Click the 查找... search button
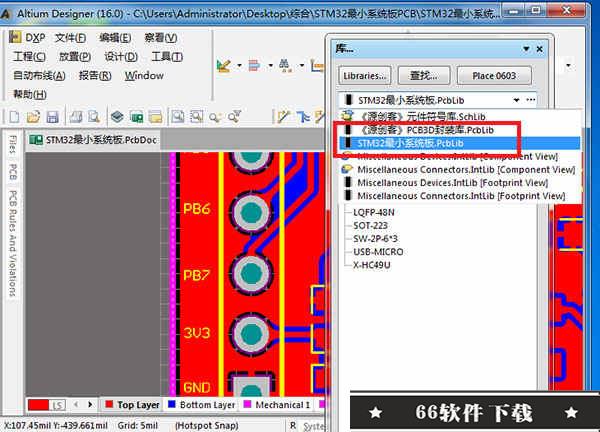The width and height of the screenshot is (600, 432). click(424, 76)
